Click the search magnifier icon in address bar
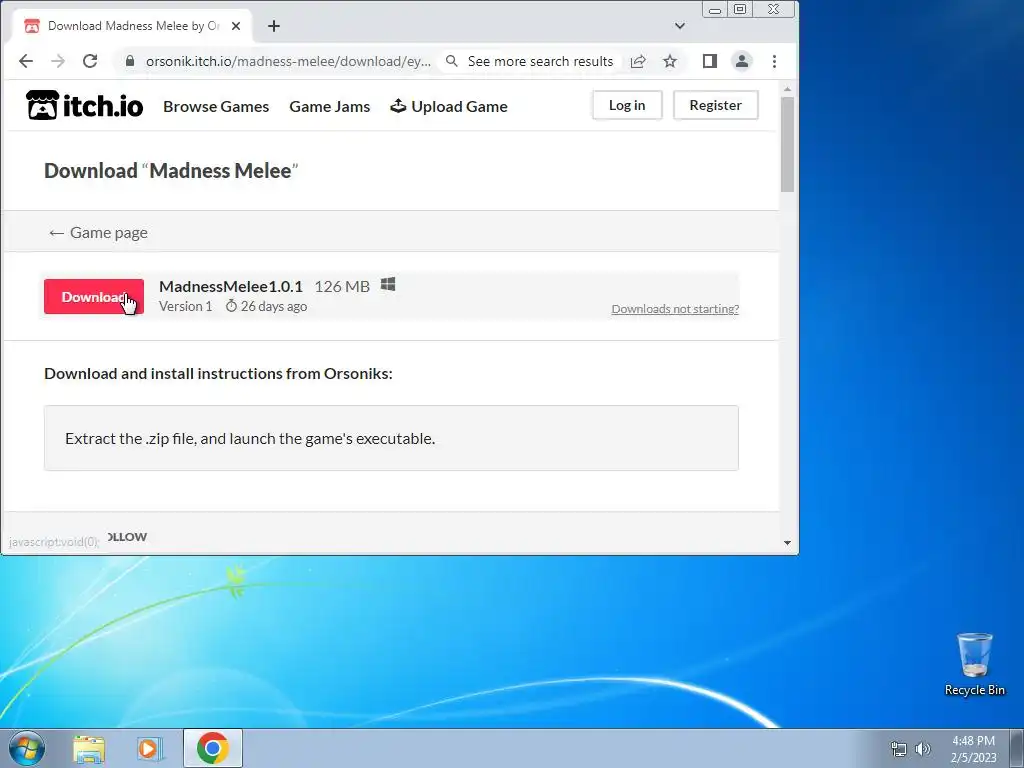This screenshot has height=768, width=1024. pyautogui.click(x=451, y=61)
